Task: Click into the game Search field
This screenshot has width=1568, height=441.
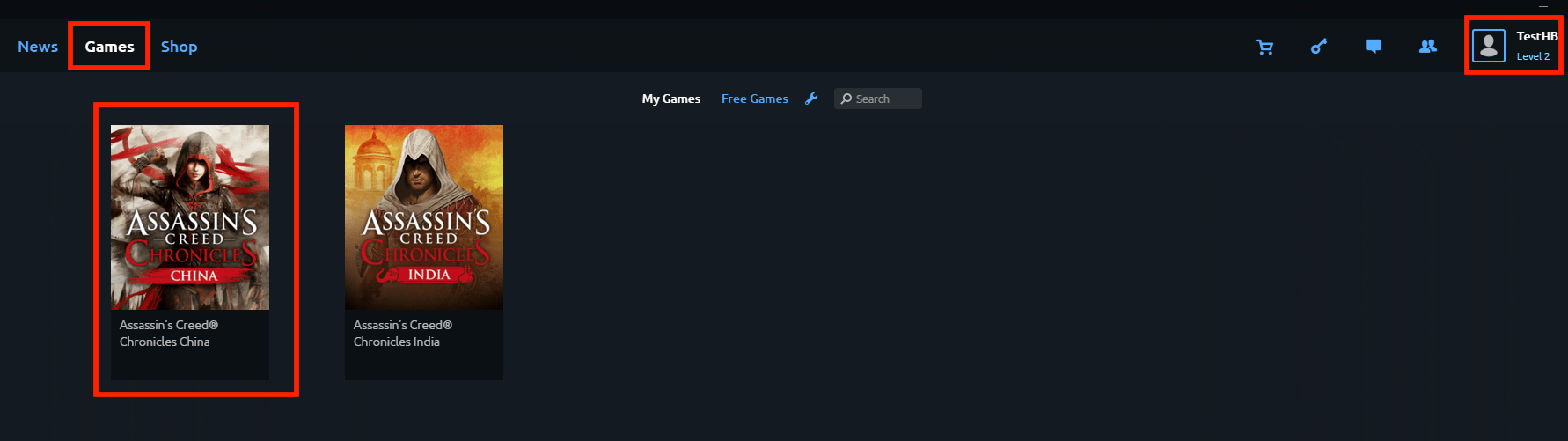Action: coord(878,99)
